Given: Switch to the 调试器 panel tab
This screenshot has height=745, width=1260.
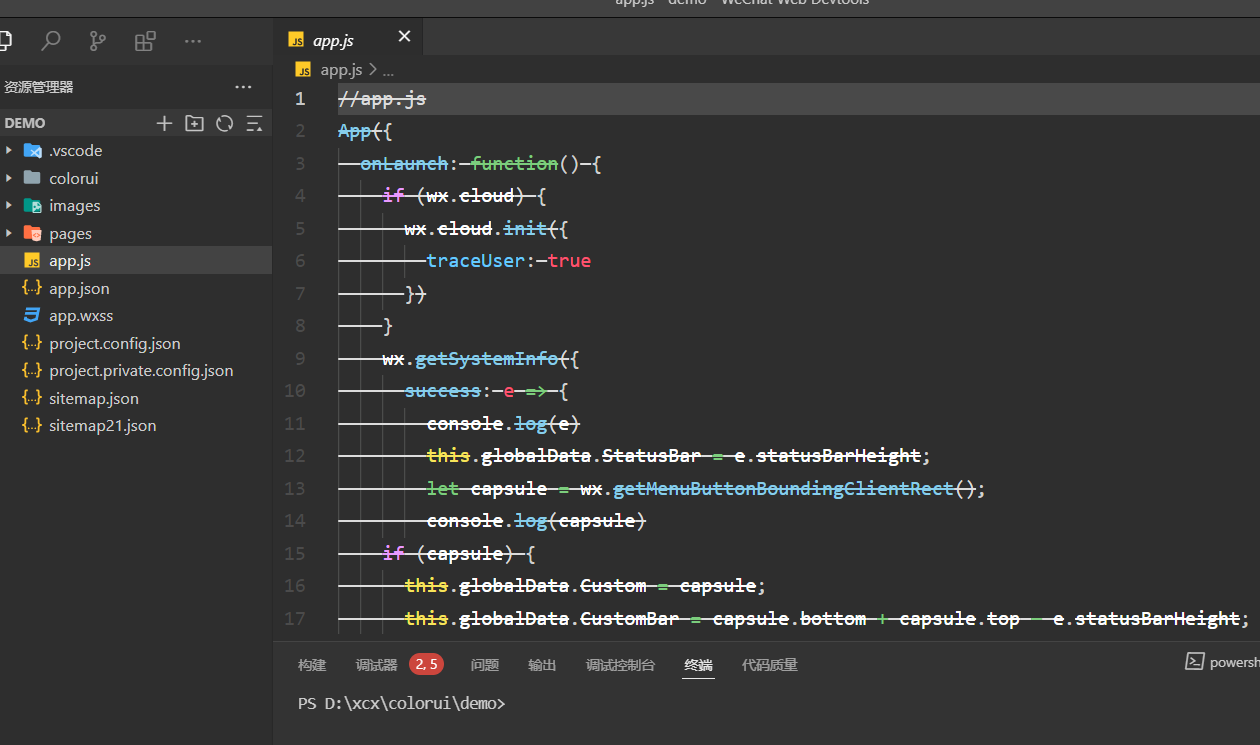Looking at the screenshot, I should tap(376, 665).
